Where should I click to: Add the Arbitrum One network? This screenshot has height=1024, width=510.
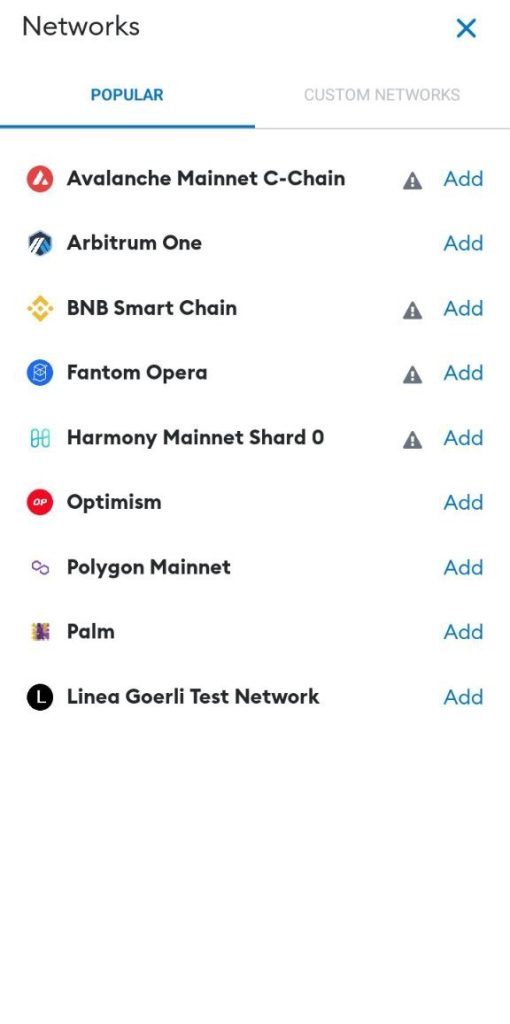pos(464,244)
